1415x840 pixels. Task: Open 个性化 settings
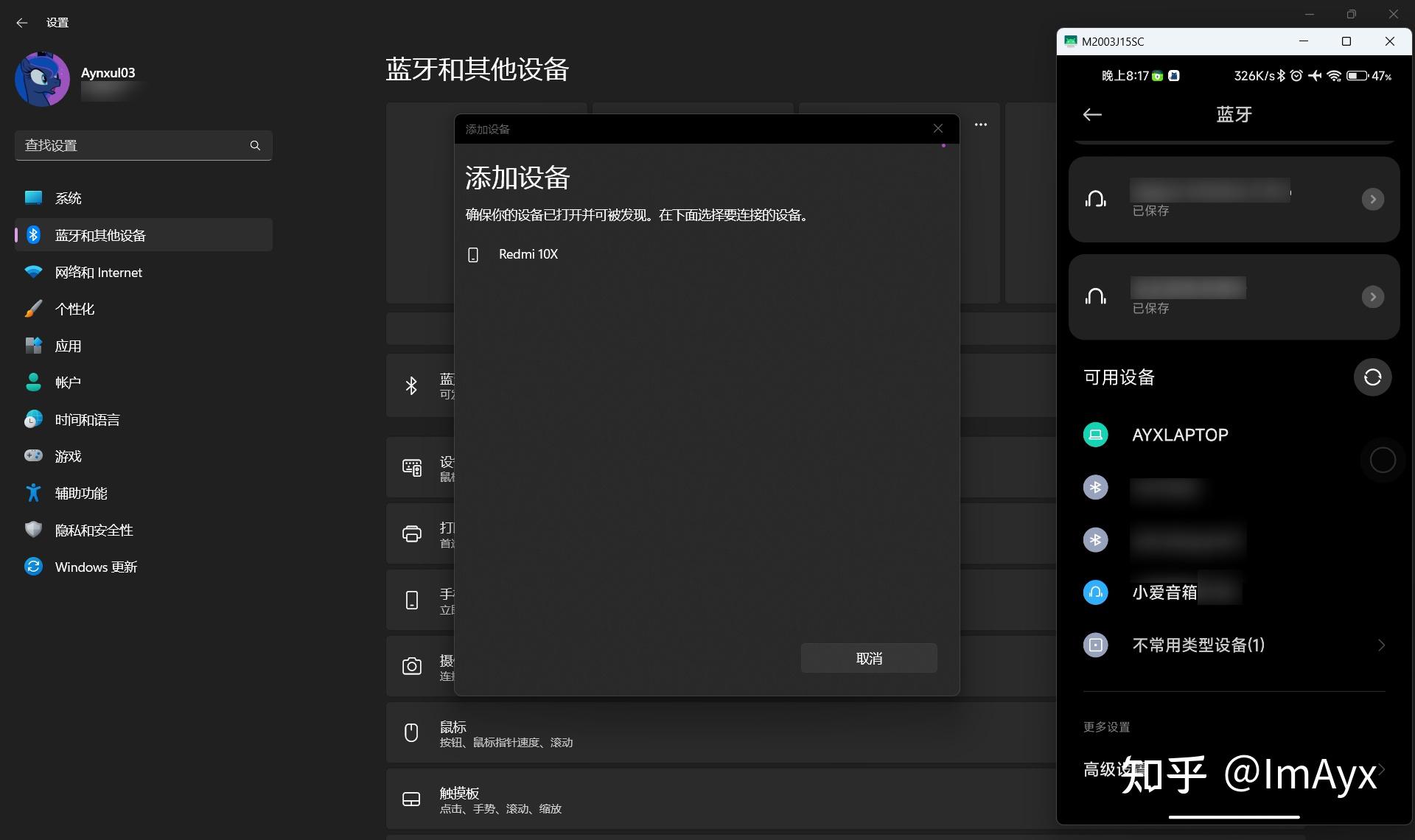point(144,309)
